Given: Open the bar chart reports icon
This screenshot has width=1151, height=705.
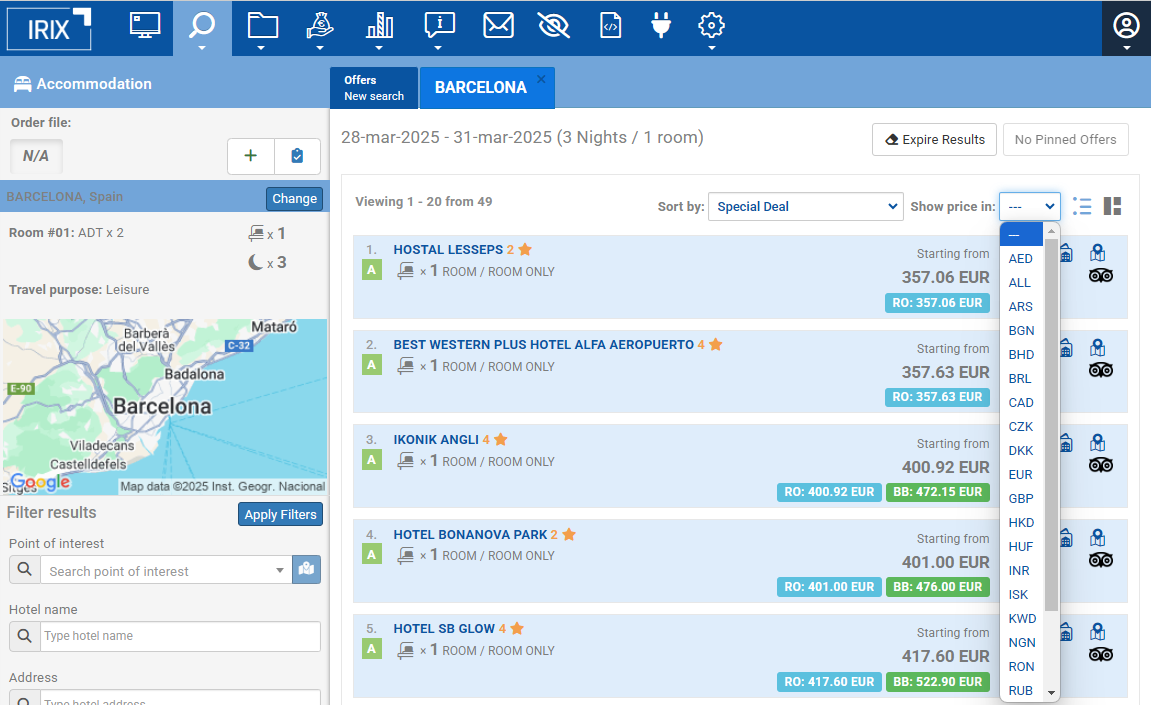Looking at the screenshot, I should 379,26.
